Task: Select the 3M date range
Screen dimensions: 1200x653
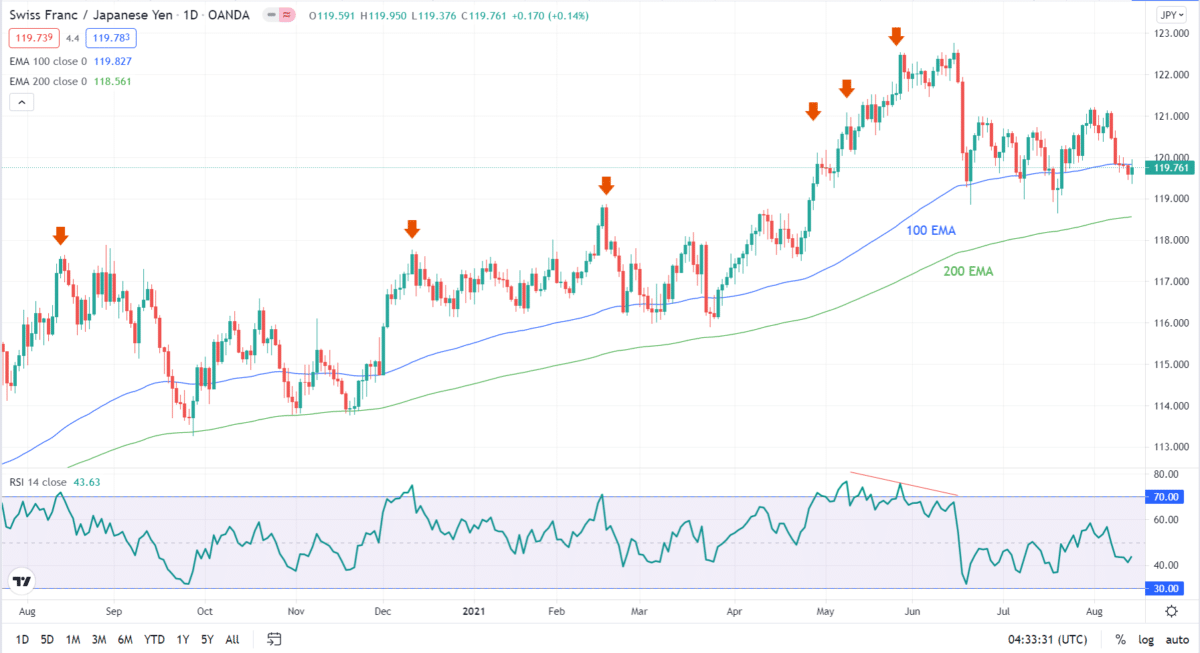Action: [x=99, y=639]
